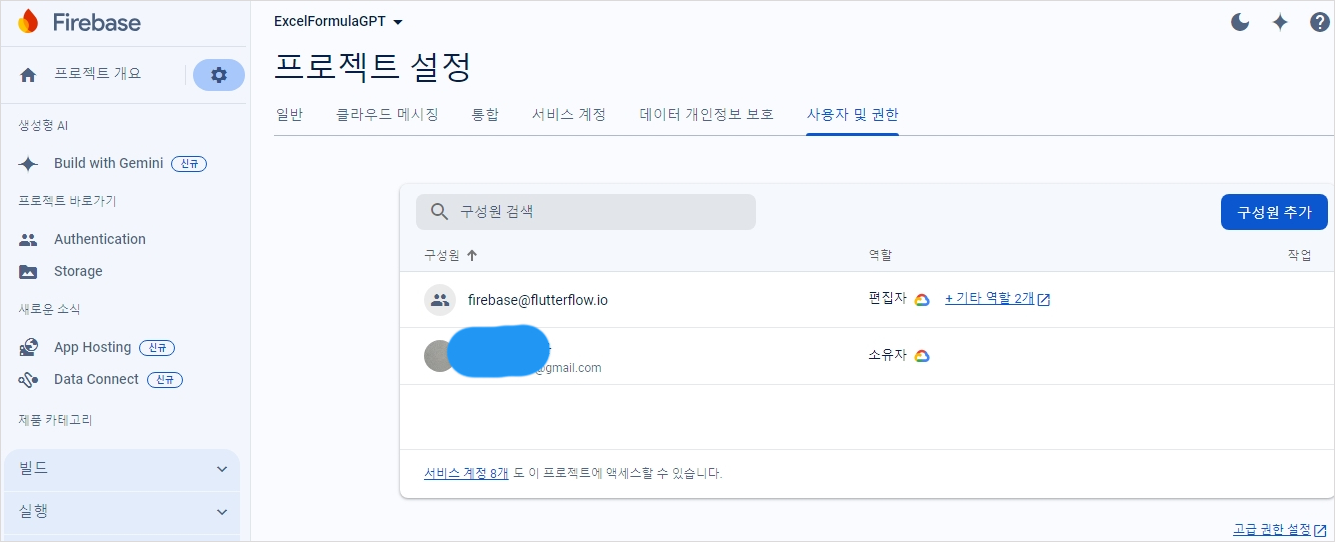The image size is (1335, 542).
Task: Click the App Hosting globe icon
Action: point(28,348)
